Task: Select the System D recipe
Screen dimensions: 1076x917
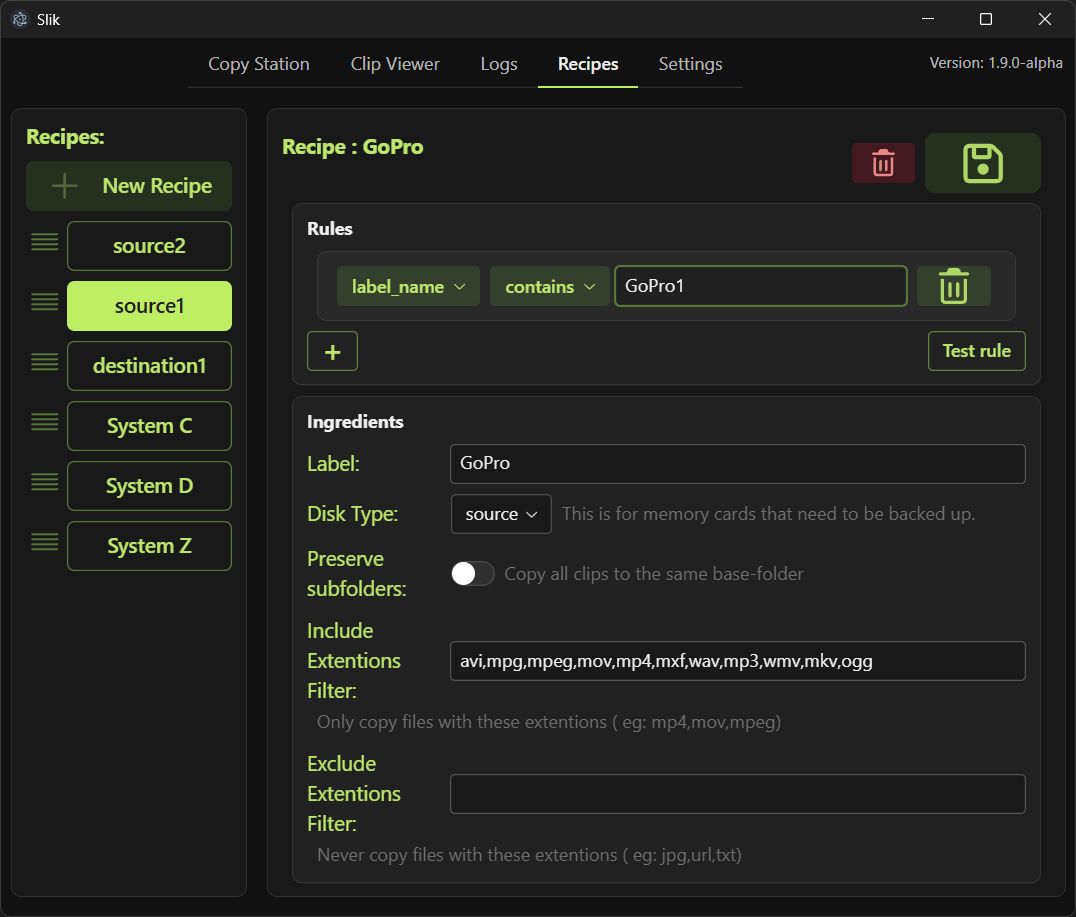Action: point(149,486)
